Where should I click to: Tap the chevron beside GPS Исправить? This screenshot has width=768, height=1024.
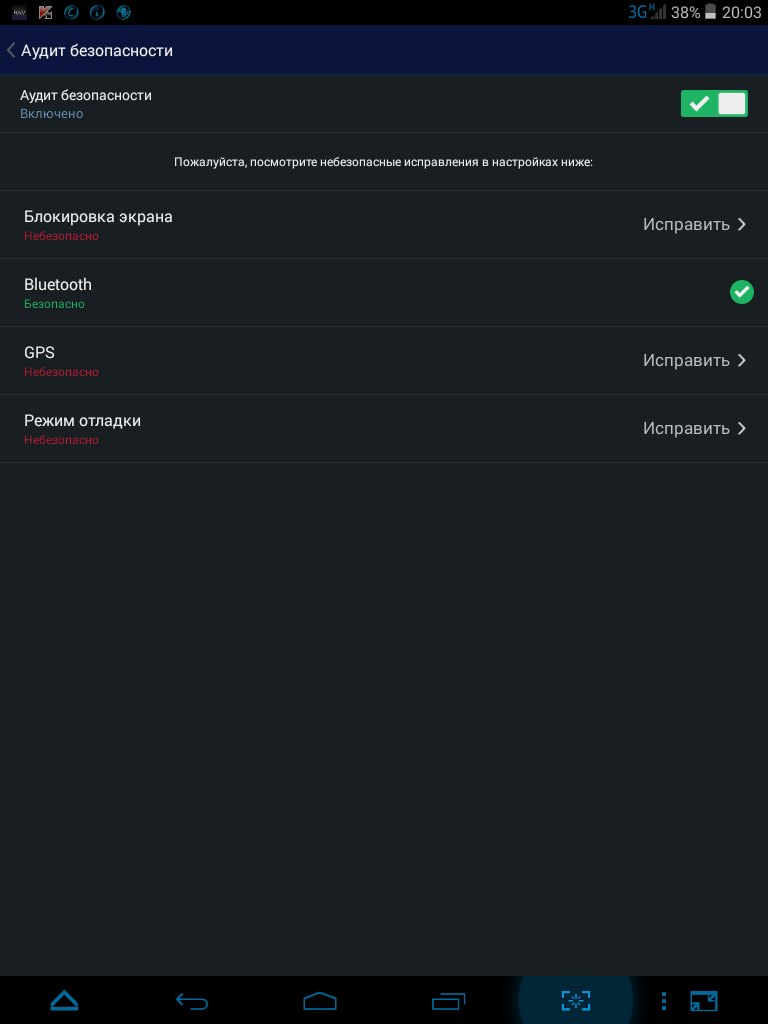pyautogui.click(x=741, y=360)
